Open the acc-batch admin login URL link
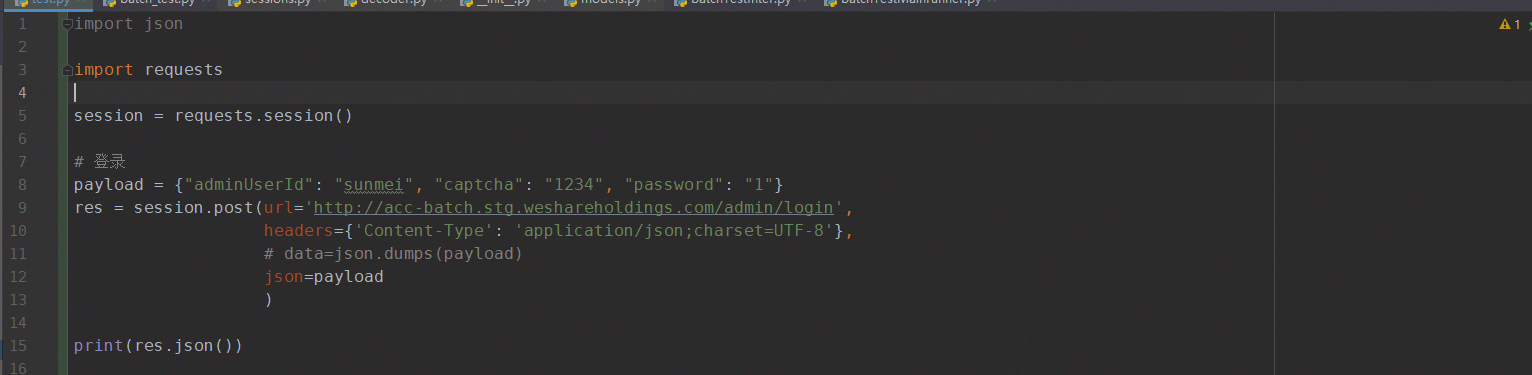 point(573,208)
